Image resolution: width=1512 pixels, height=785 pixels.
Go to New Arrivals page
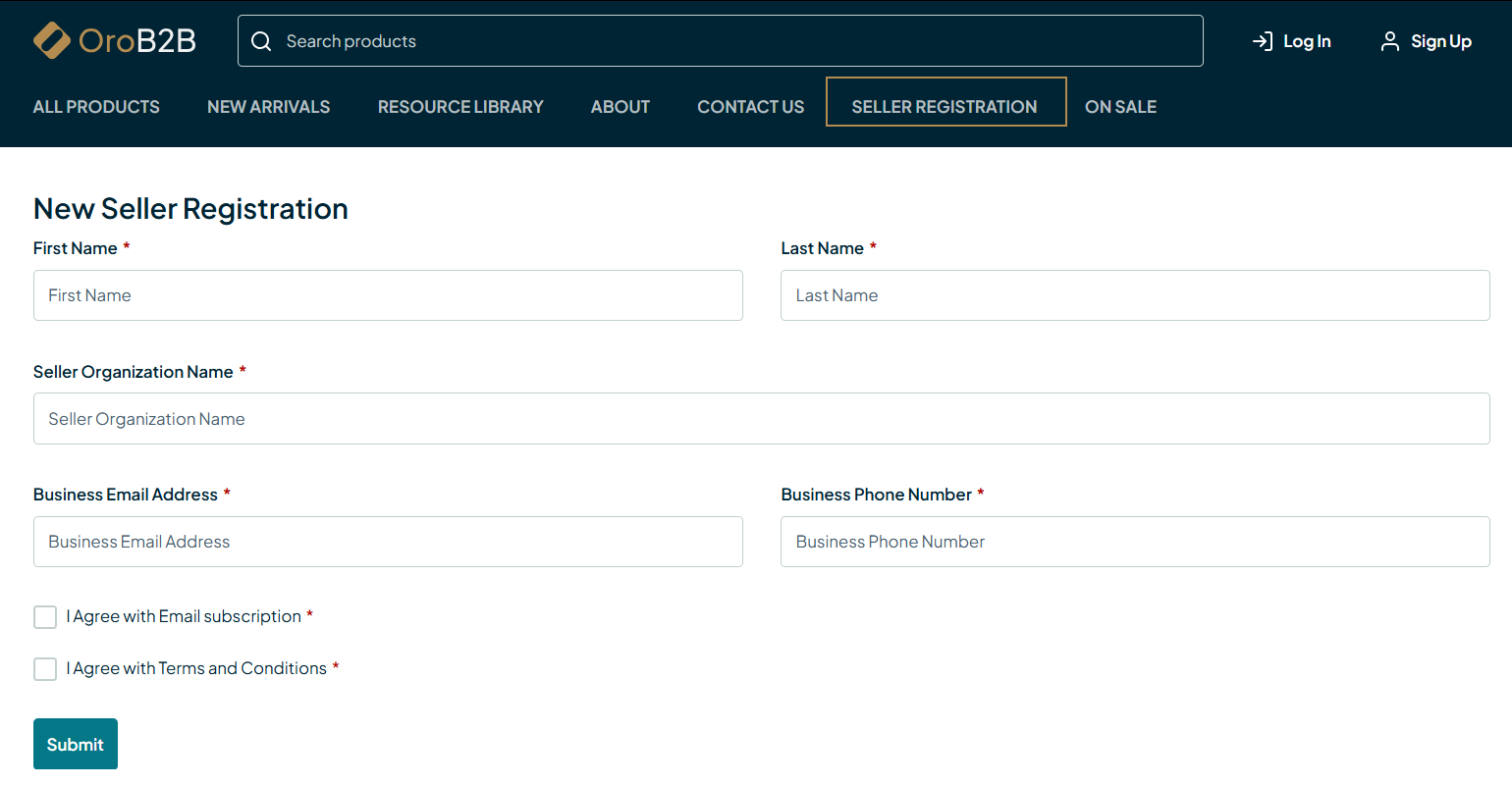click(268, 107)
